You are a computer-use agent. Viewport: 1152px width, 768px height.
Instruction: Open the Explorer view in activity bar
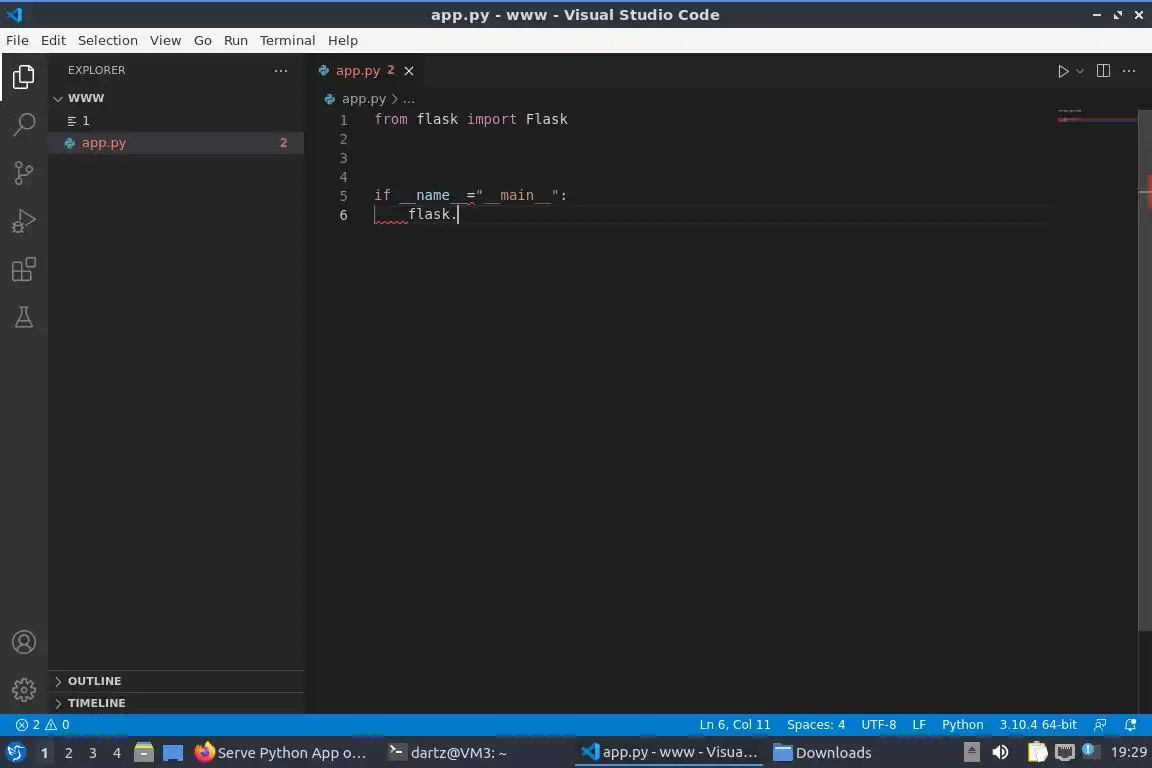tap(24, 76)
